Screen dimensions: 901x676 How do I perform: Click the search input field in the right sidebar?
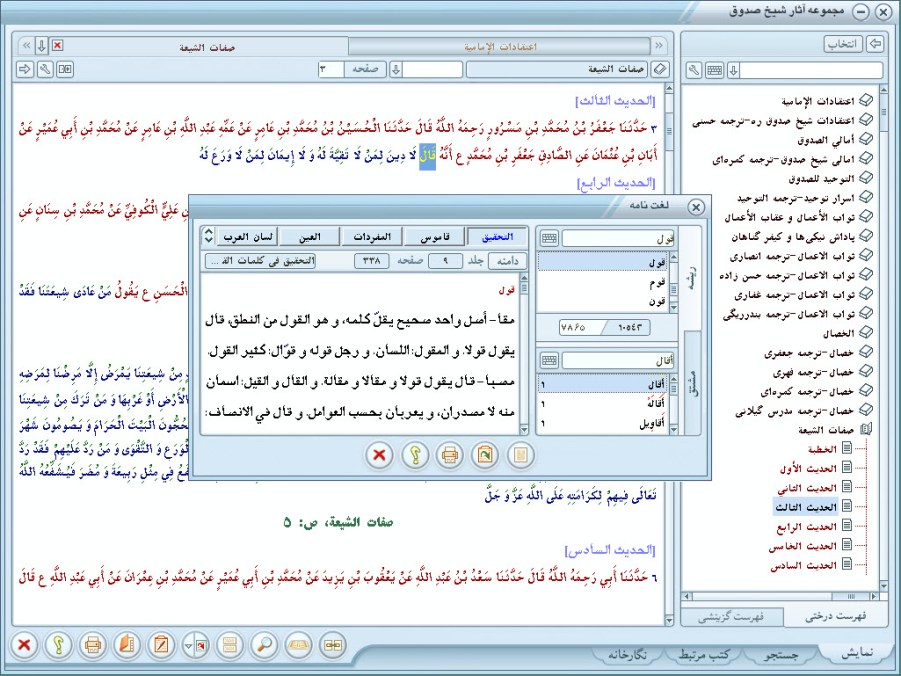pos(811,71)
